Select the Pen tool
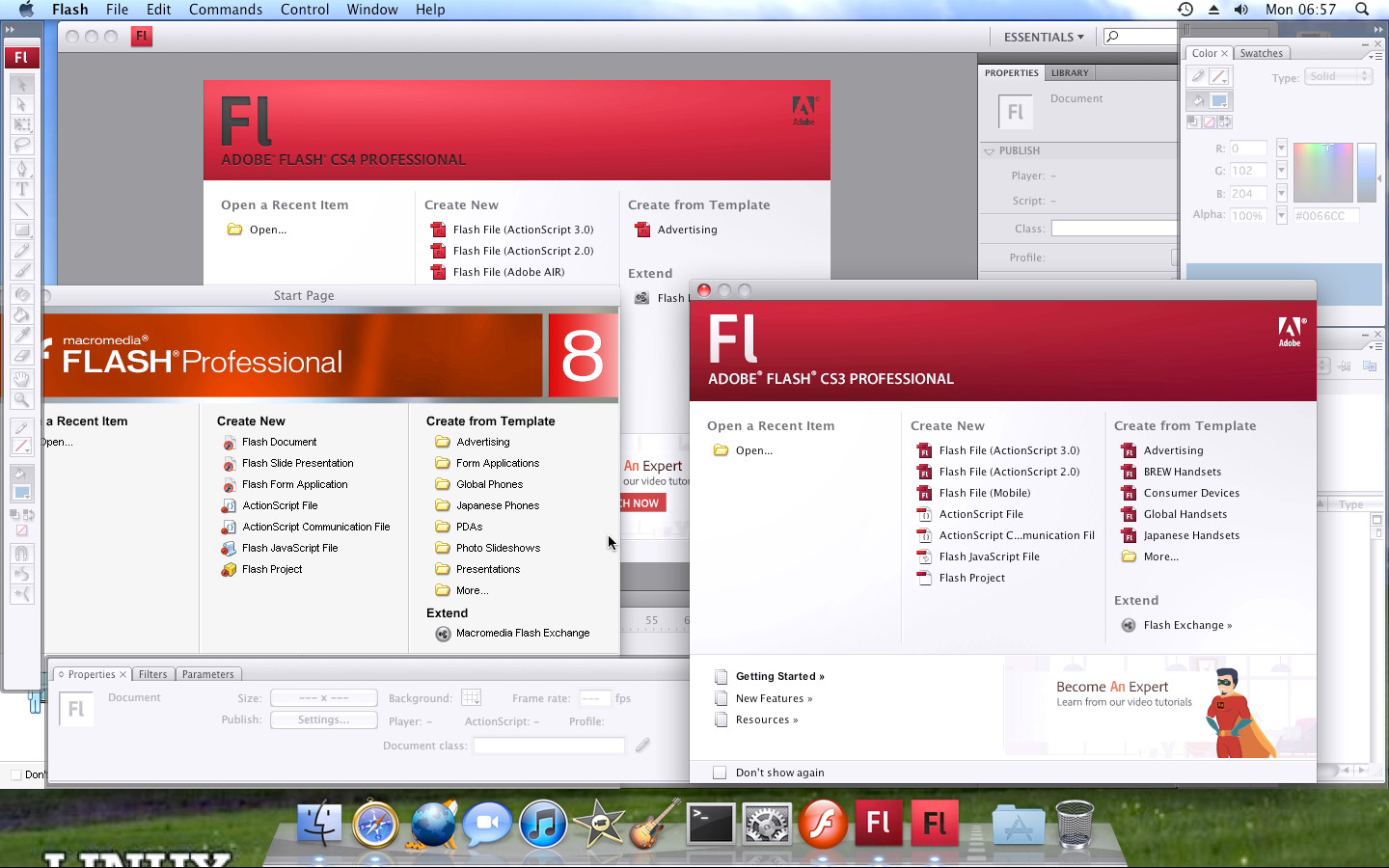The image size is (1389, 868). 21,169
